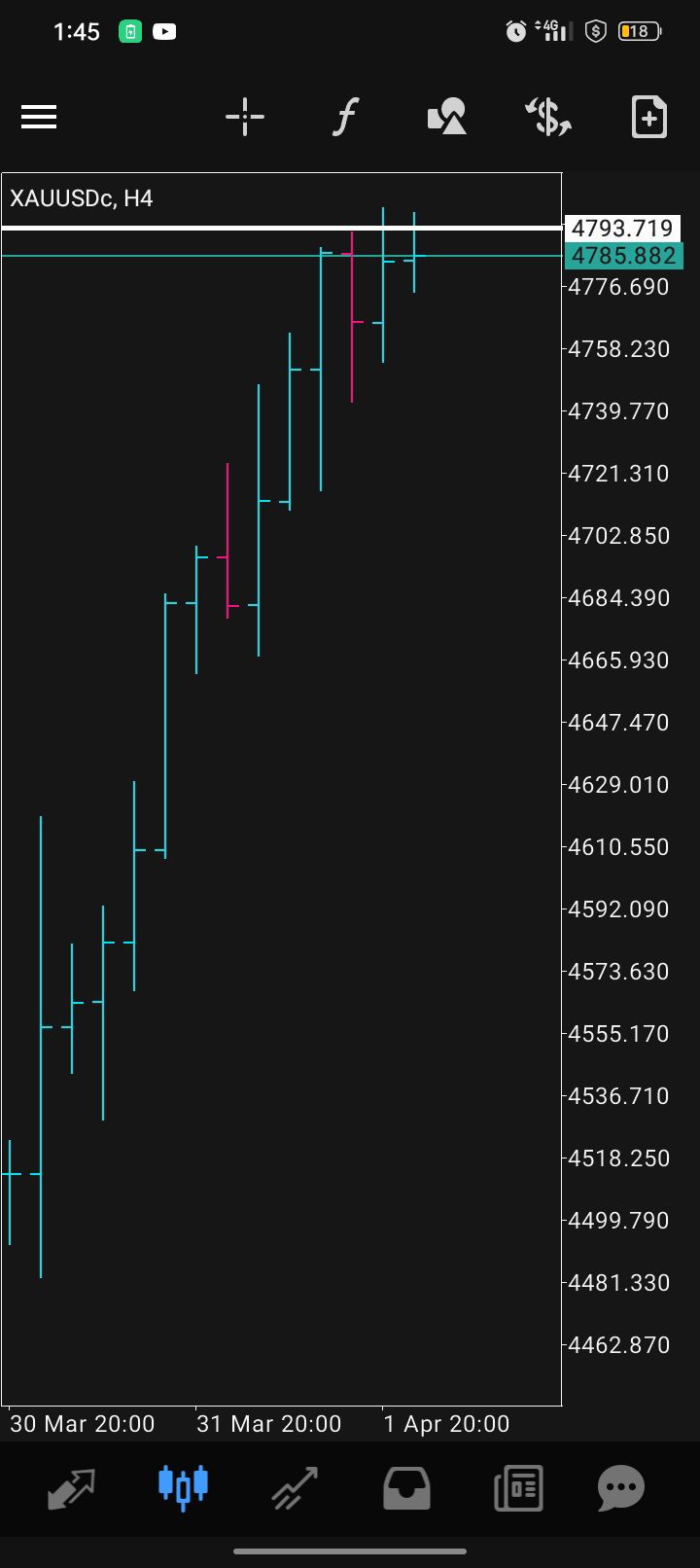The width and height of the screenshot is (700, 1568).
Task: Tap the 31 Mar 20:00 time label
Action: coord(269,1424)
